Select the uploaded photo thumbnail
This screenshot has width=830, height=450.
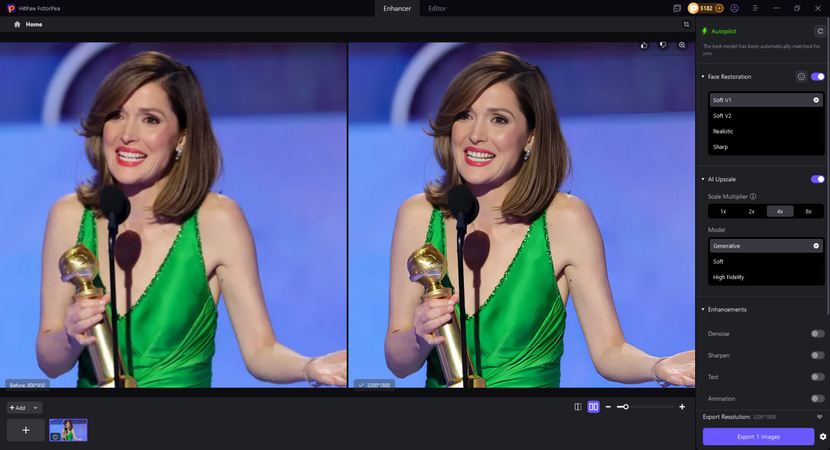pyautogui.click(x=68, y=430)
